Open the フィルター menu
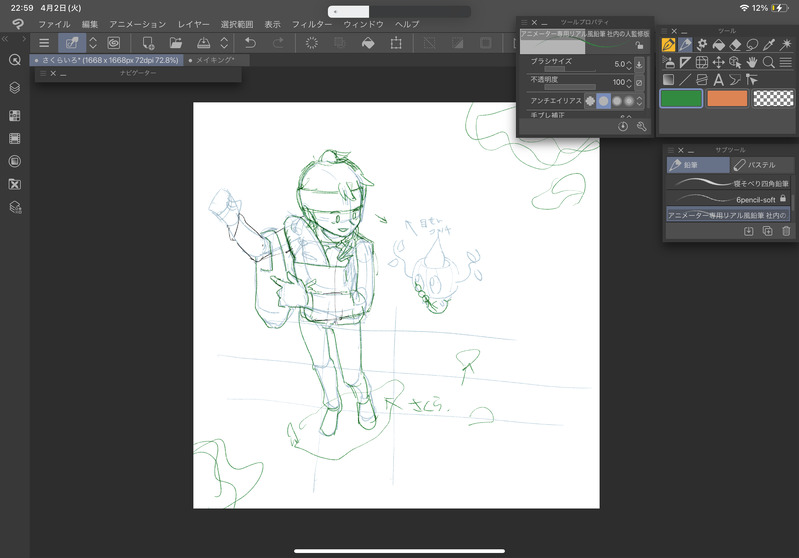Screen dimensions: 799x558 (x=312, y=23)
